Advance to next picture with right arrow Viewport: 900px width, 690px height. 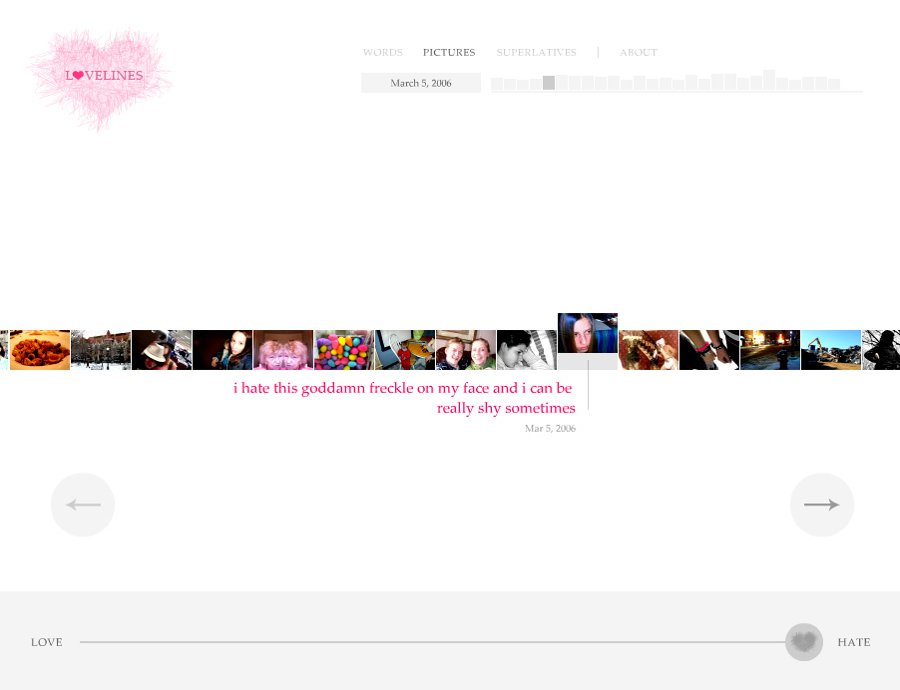821,505
